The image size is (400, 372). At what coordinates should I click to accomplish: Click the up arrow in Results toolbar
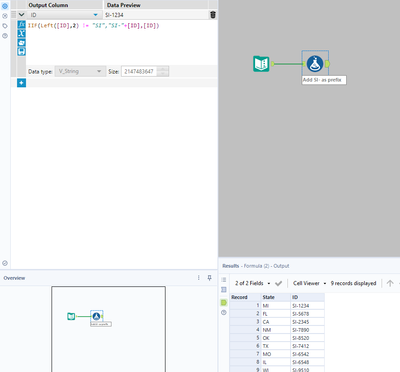[390, 283]
